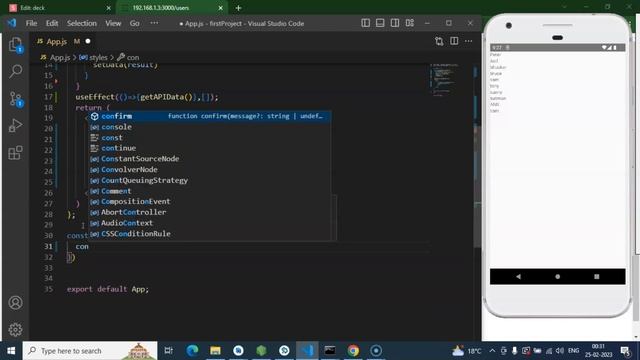Choose the console suggestion

coord(210,127)
